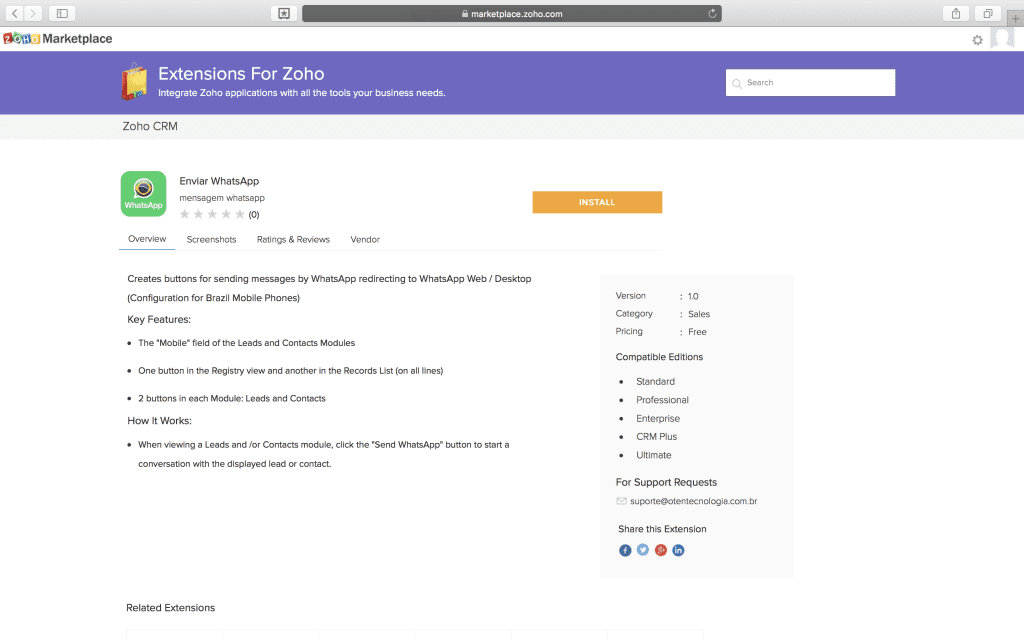
Task: Click the five-star rating bar
Action: coord(212,214)
